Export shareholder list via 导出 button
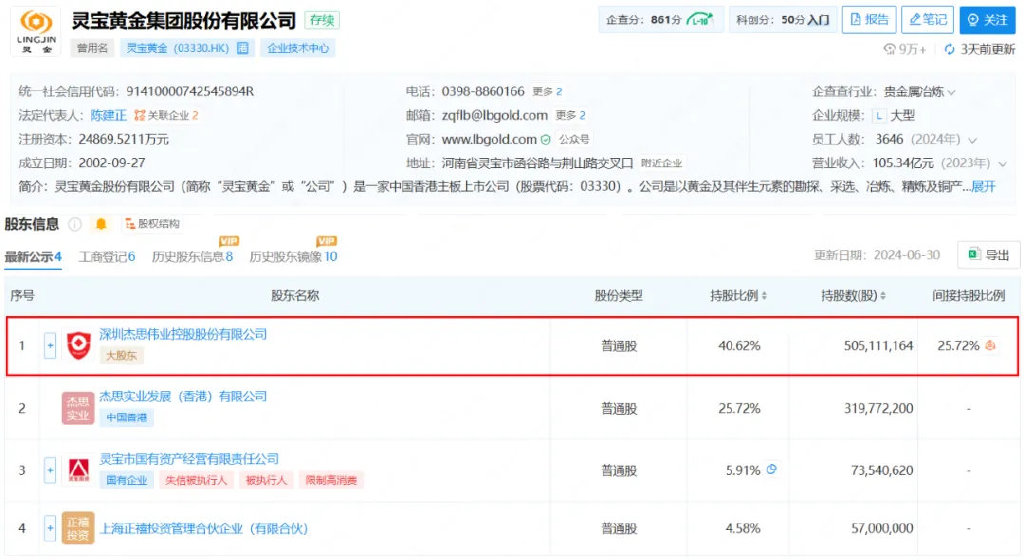The width and height of the screenshot is (1024, 560). (x=988, y=255)
